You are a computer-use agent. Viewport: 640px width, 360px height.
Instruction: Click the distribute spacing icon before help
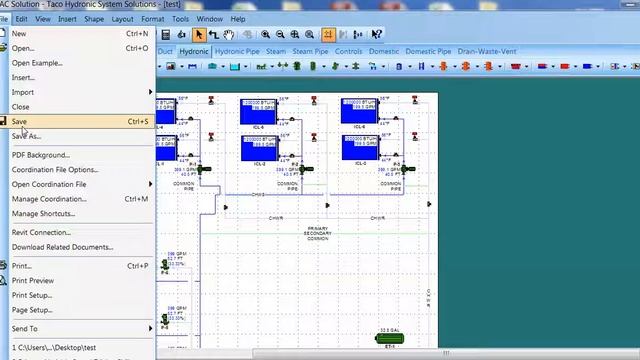pyautogui.click(x=358, y=35)
